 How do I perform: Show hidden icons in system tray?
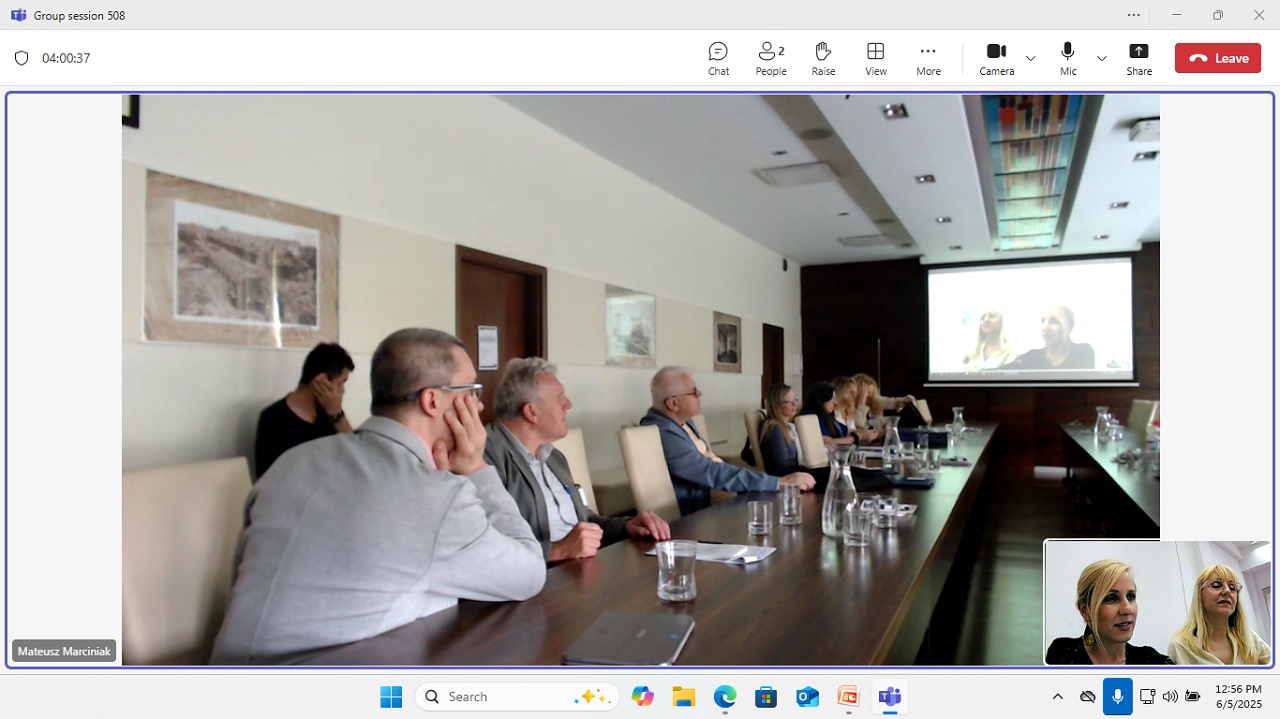pyautogui.click(x=1058, y=696)
